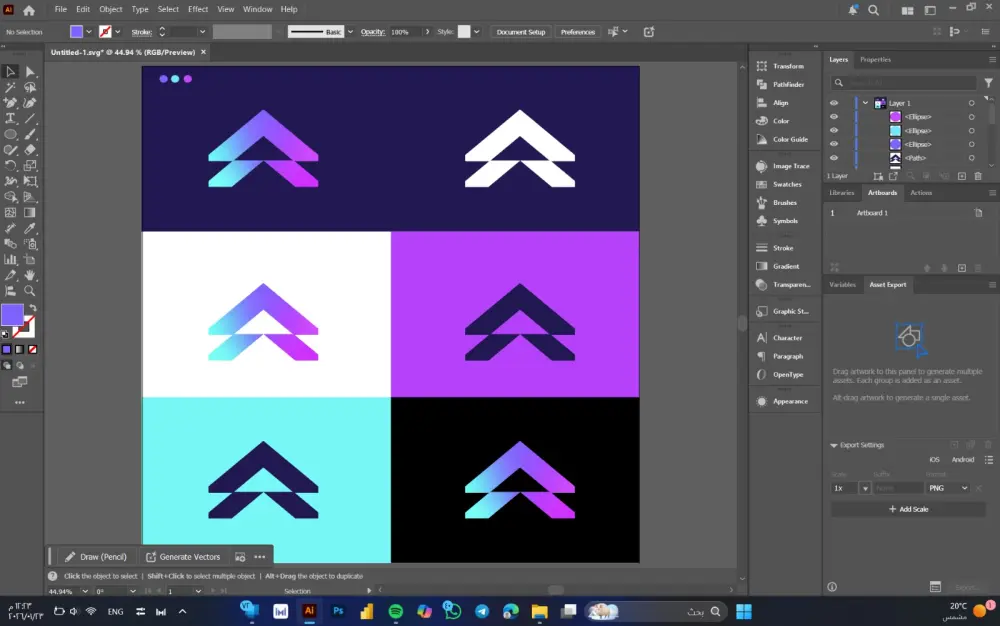Select the Selection tool in the toolbar
This screenshot has width=1000, height=626.
tap(11, 71)
